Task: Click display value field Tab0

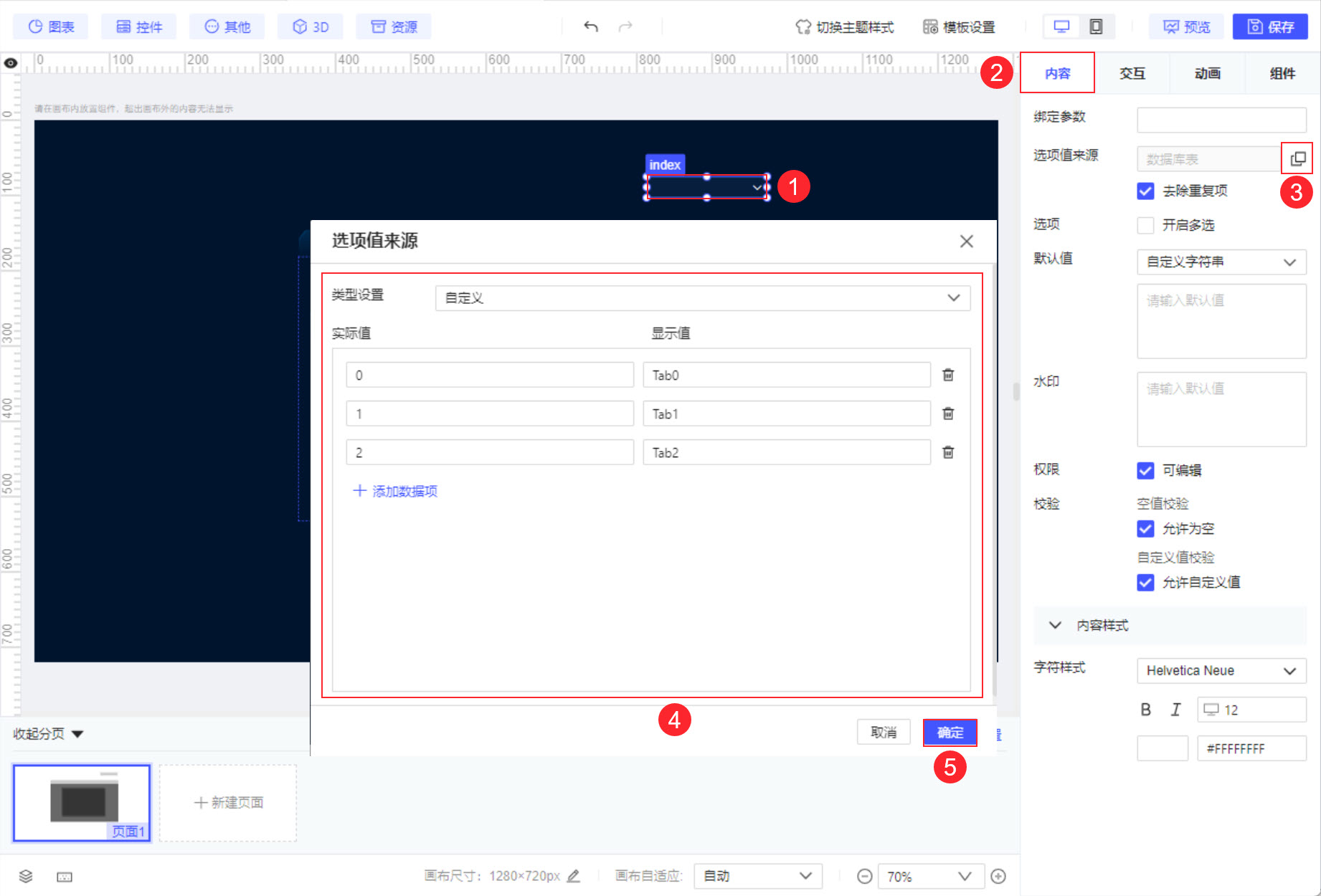Action: click(787, 375)
